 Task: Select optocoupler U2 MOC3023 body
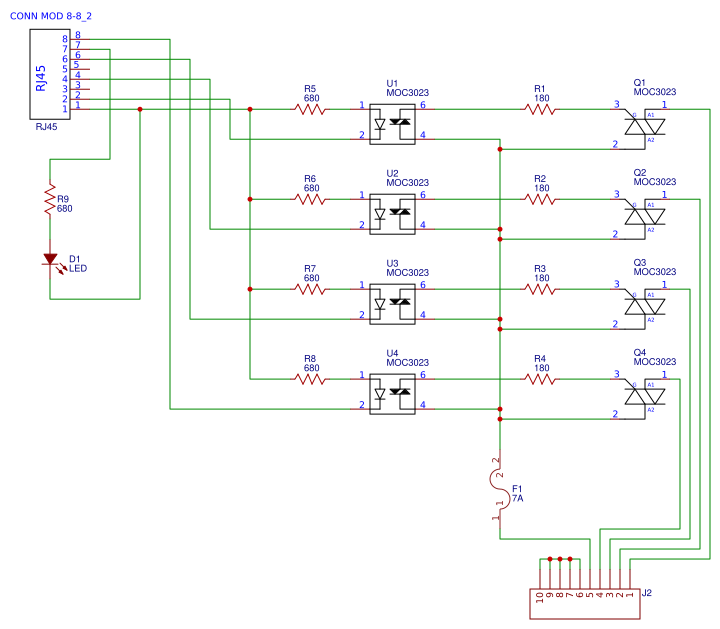393,214
